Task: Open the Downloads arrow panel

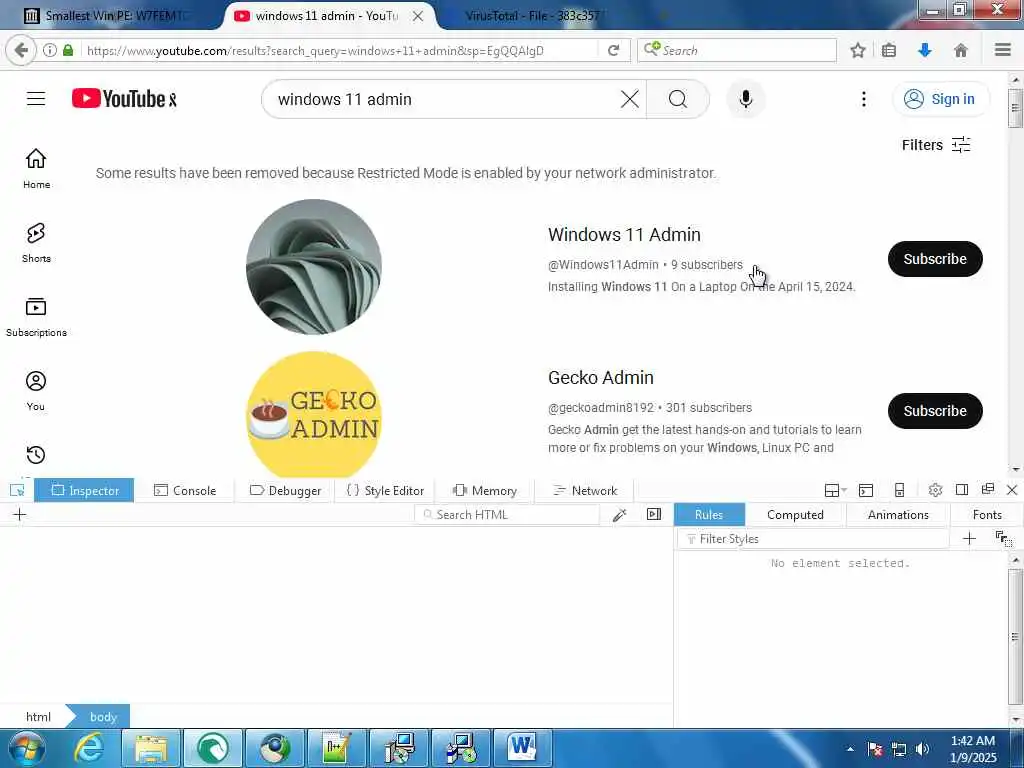Action: pyautogui.click(x=924, y=50)
